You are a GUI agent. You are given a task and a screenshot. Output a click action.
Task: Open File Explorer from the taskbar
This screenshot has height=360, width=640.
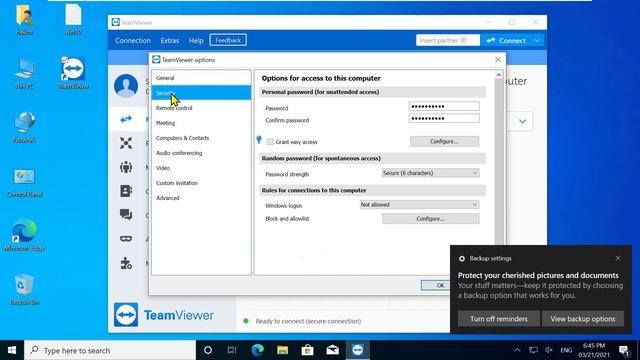pyautogui.click(x=282, y=350)
